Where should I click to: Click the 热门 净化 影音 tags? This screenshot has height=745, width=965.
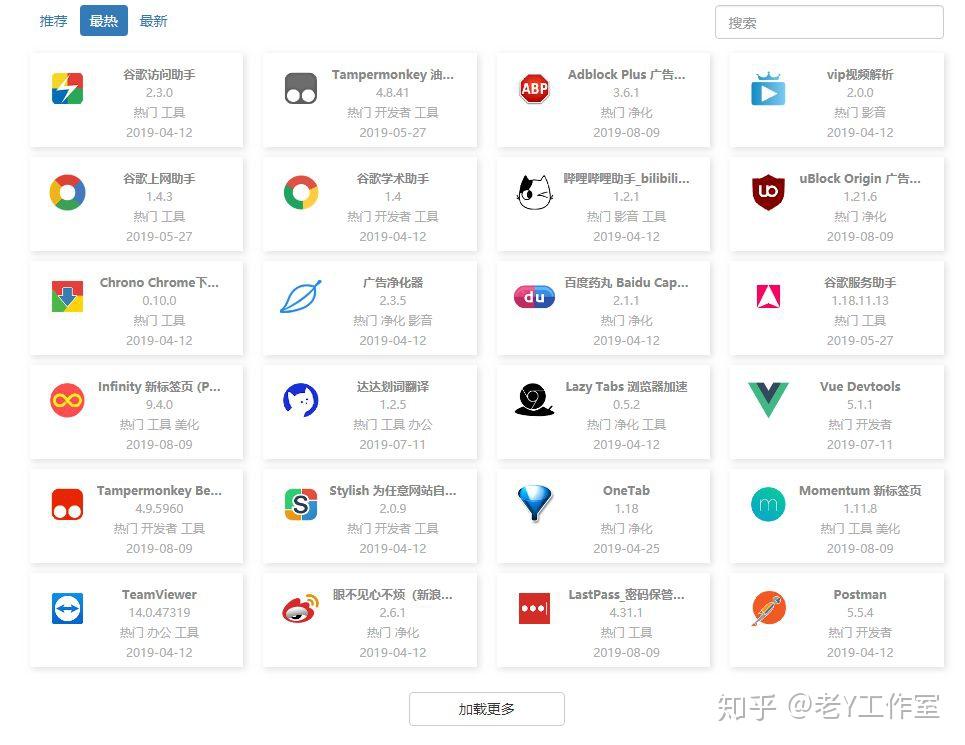tap(393, 321)
